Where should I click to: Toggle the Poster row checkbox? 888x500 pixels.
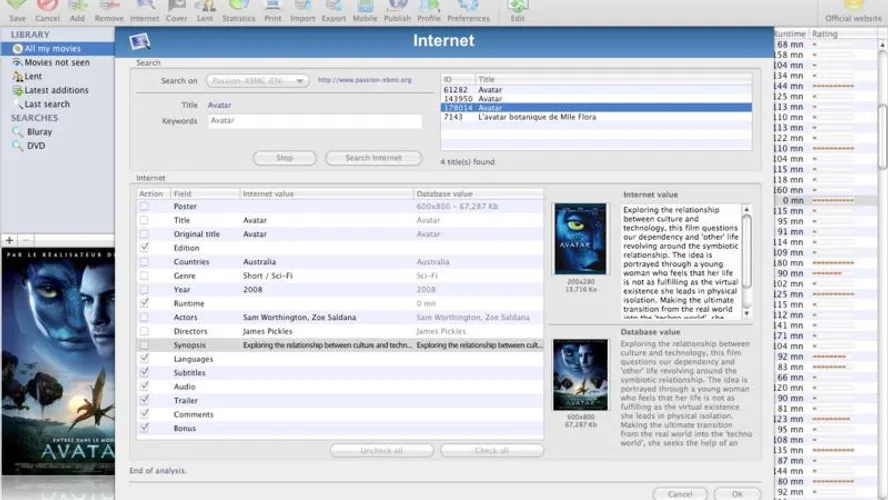[x=144, y=207]
